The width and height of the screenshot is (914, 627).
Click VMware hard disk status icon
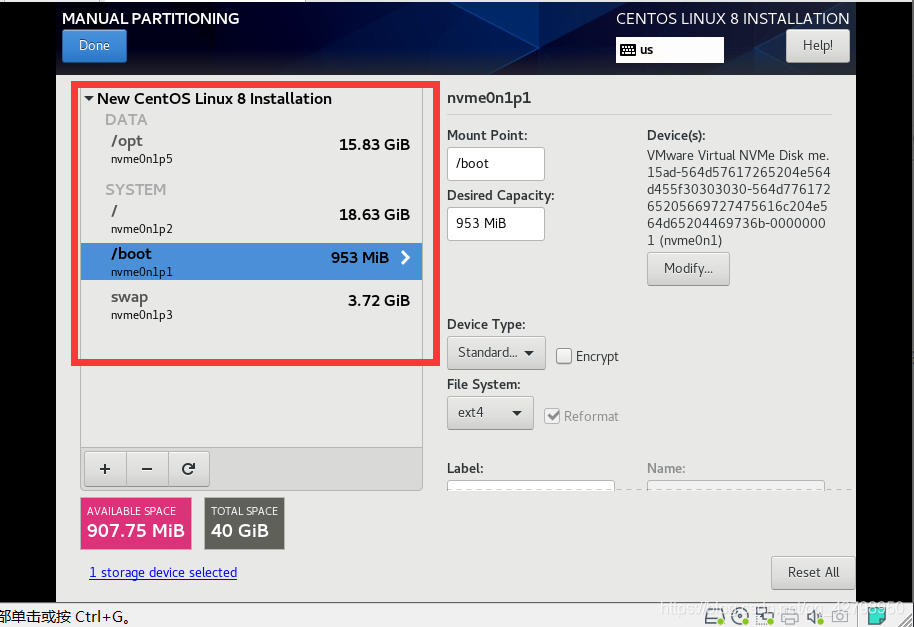point(714,616)
